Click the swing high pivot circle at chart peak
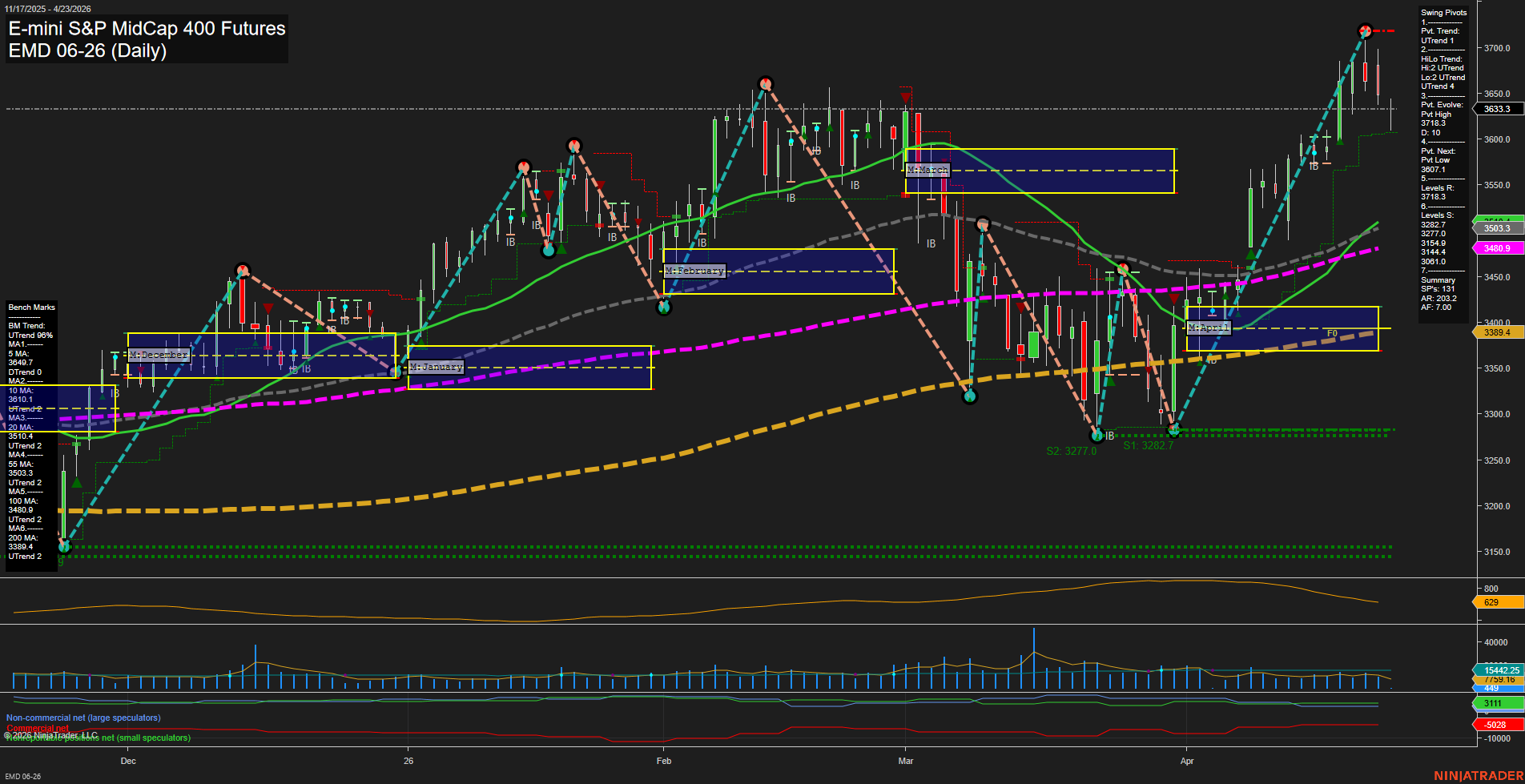This screenshot has height=784, width=1525. click(1364, 32)
